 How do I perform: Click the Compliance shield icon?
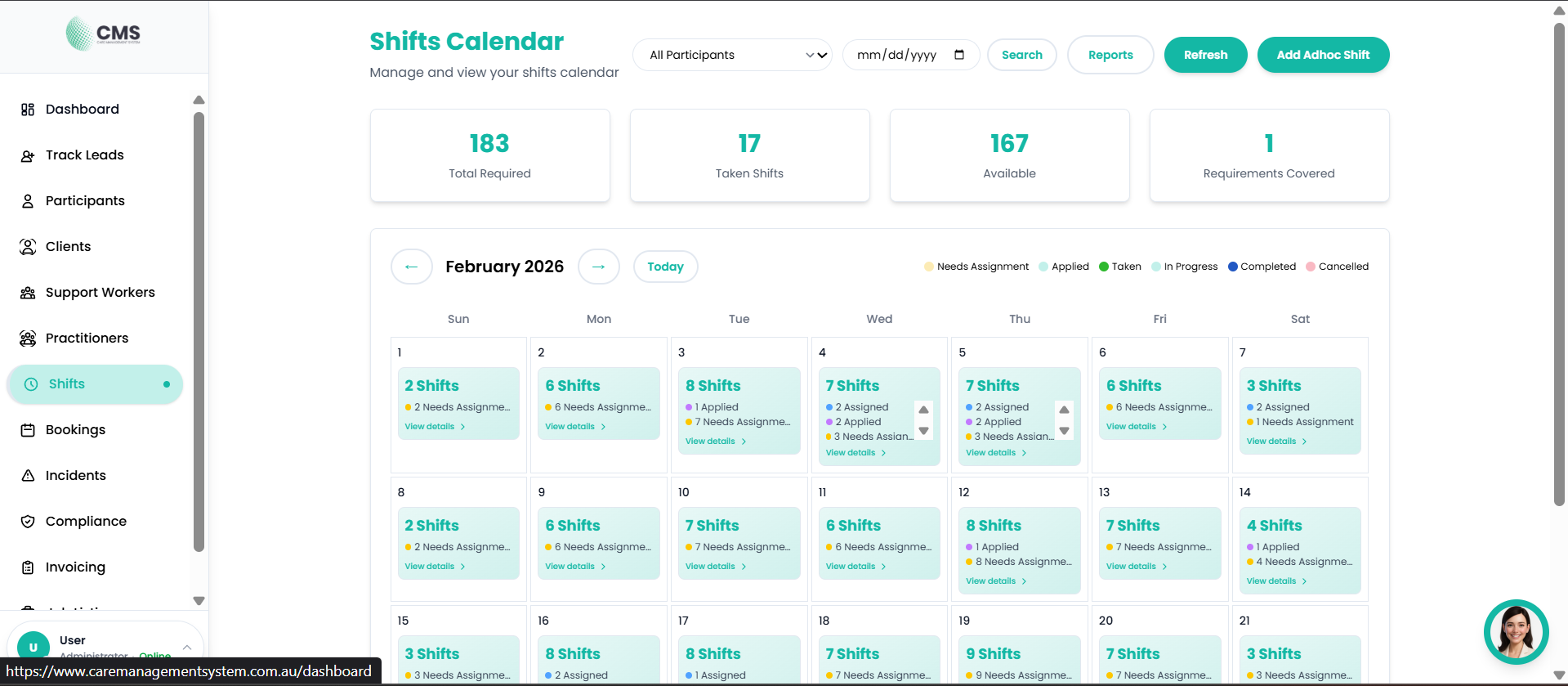(x=28, y=522)
